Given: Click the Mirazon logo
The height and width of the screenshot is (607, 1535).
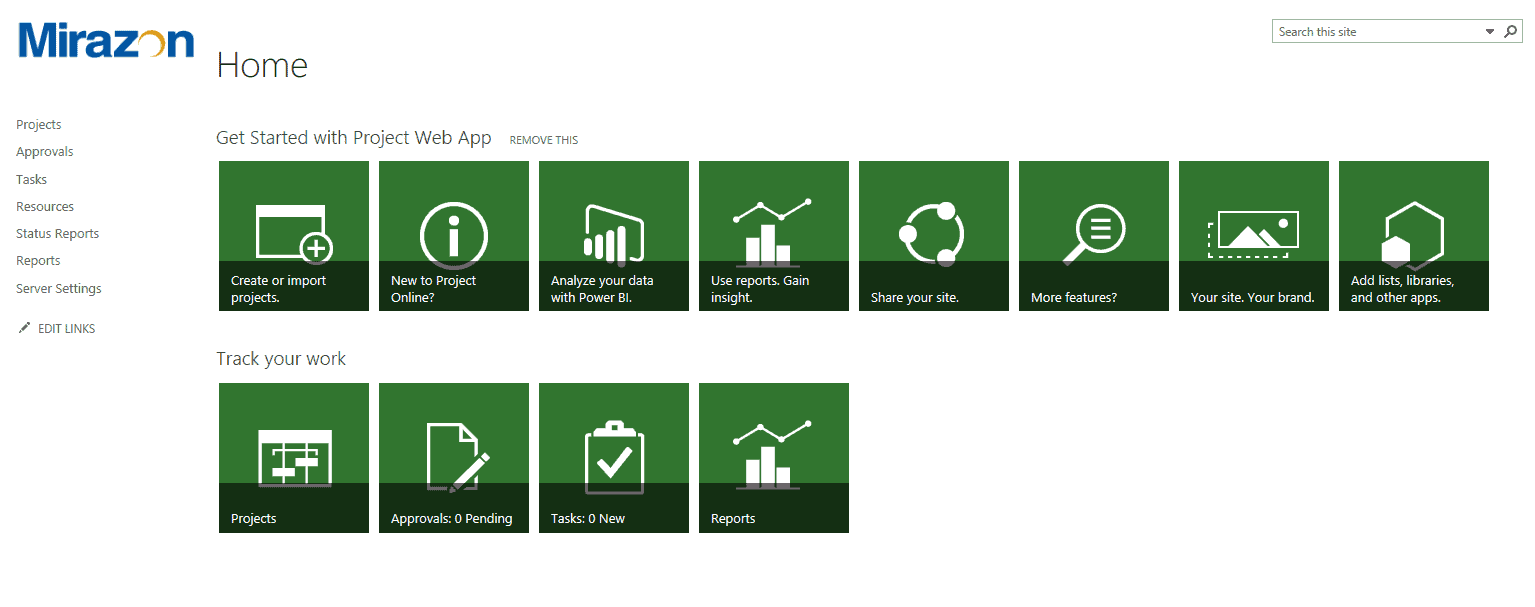Looking at the screenshot, I should point(106,41).
